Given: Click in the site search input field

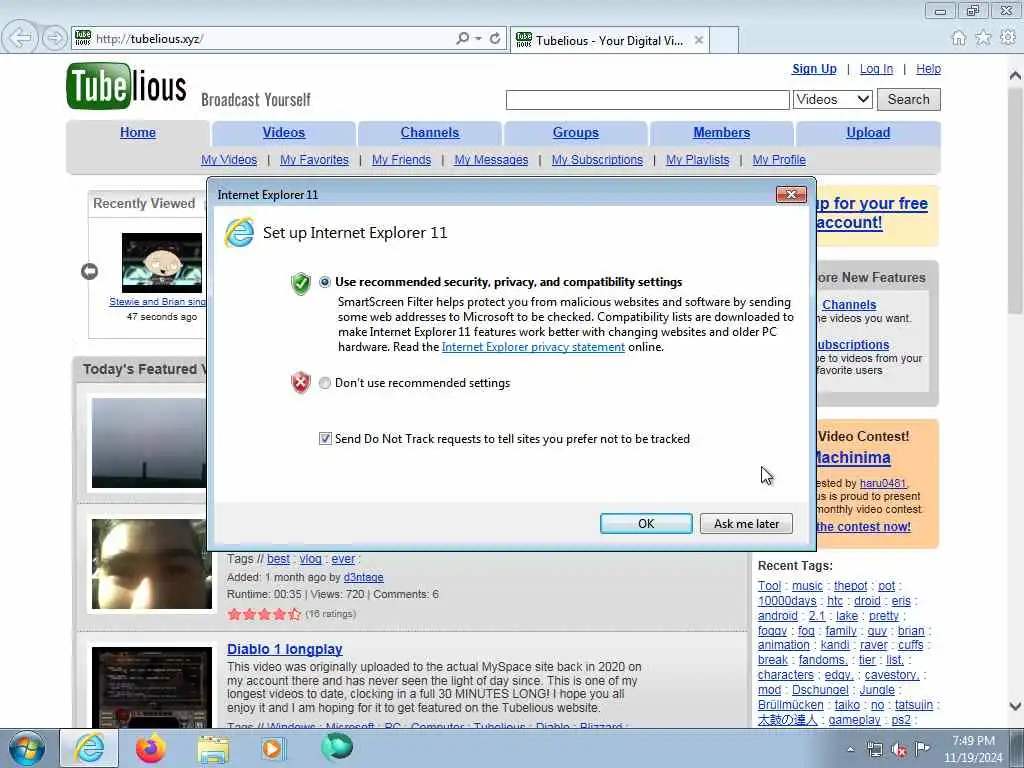Looking at the screenshot, I should 647,100.
